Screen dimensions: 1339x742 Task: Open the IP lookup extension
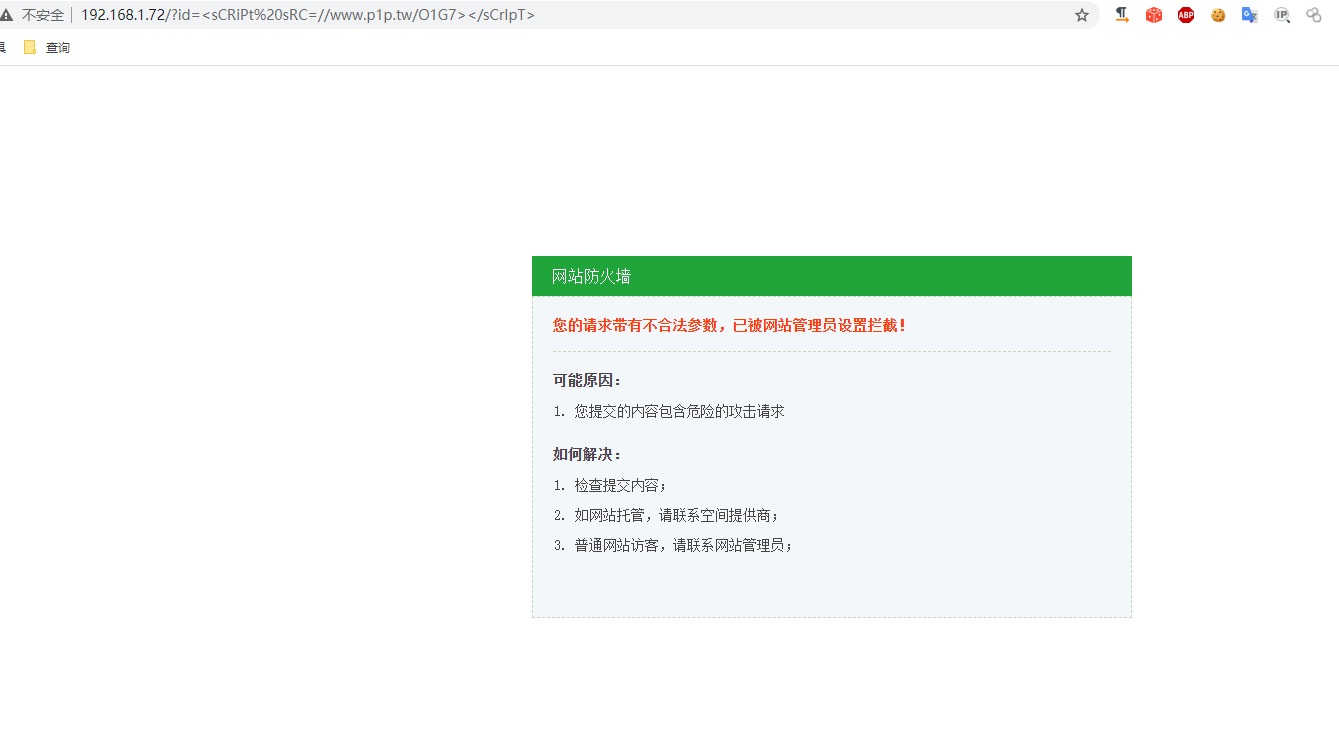(x=1282, y=15)
